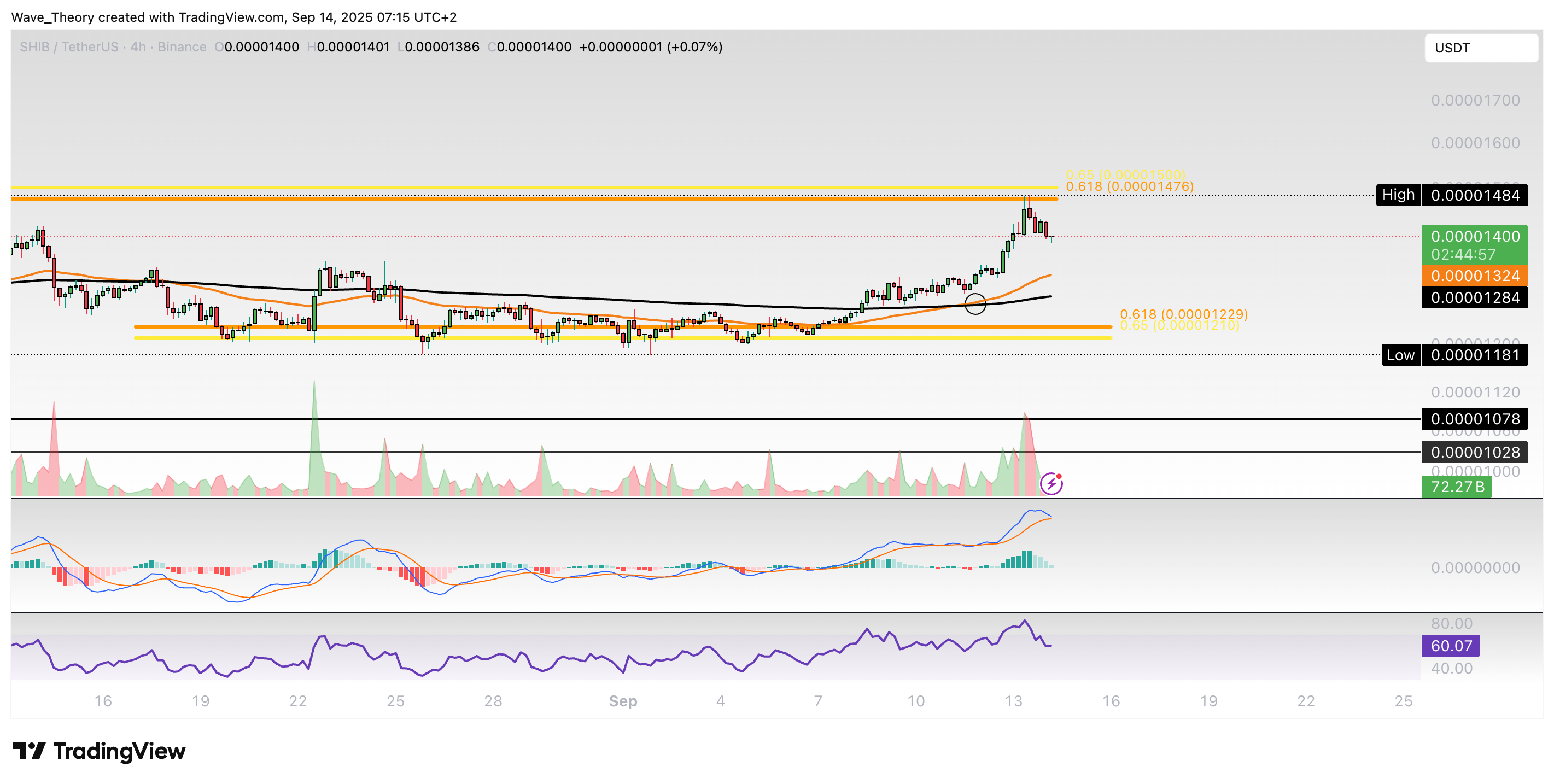
Task: Click the black 0.00001284 moving average label
Action: 1474,297
